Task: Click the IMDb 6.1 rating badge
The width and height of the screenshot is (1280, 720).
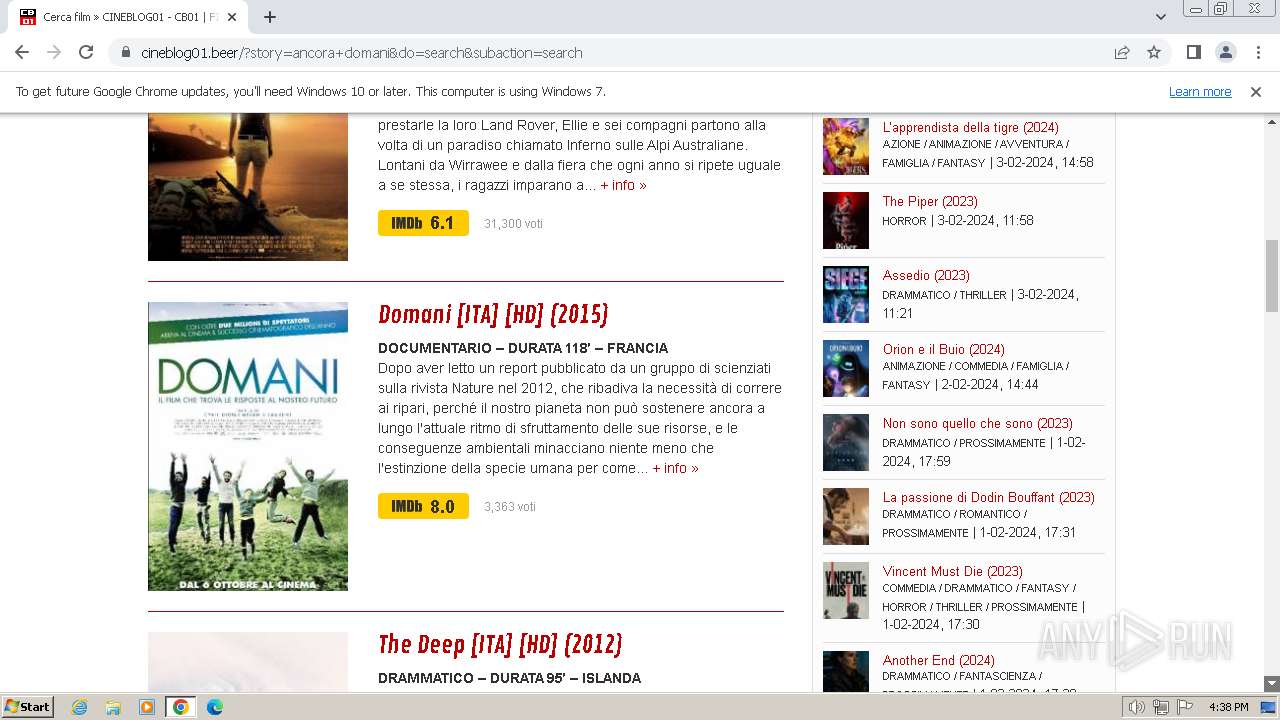Action: point(423,223)
